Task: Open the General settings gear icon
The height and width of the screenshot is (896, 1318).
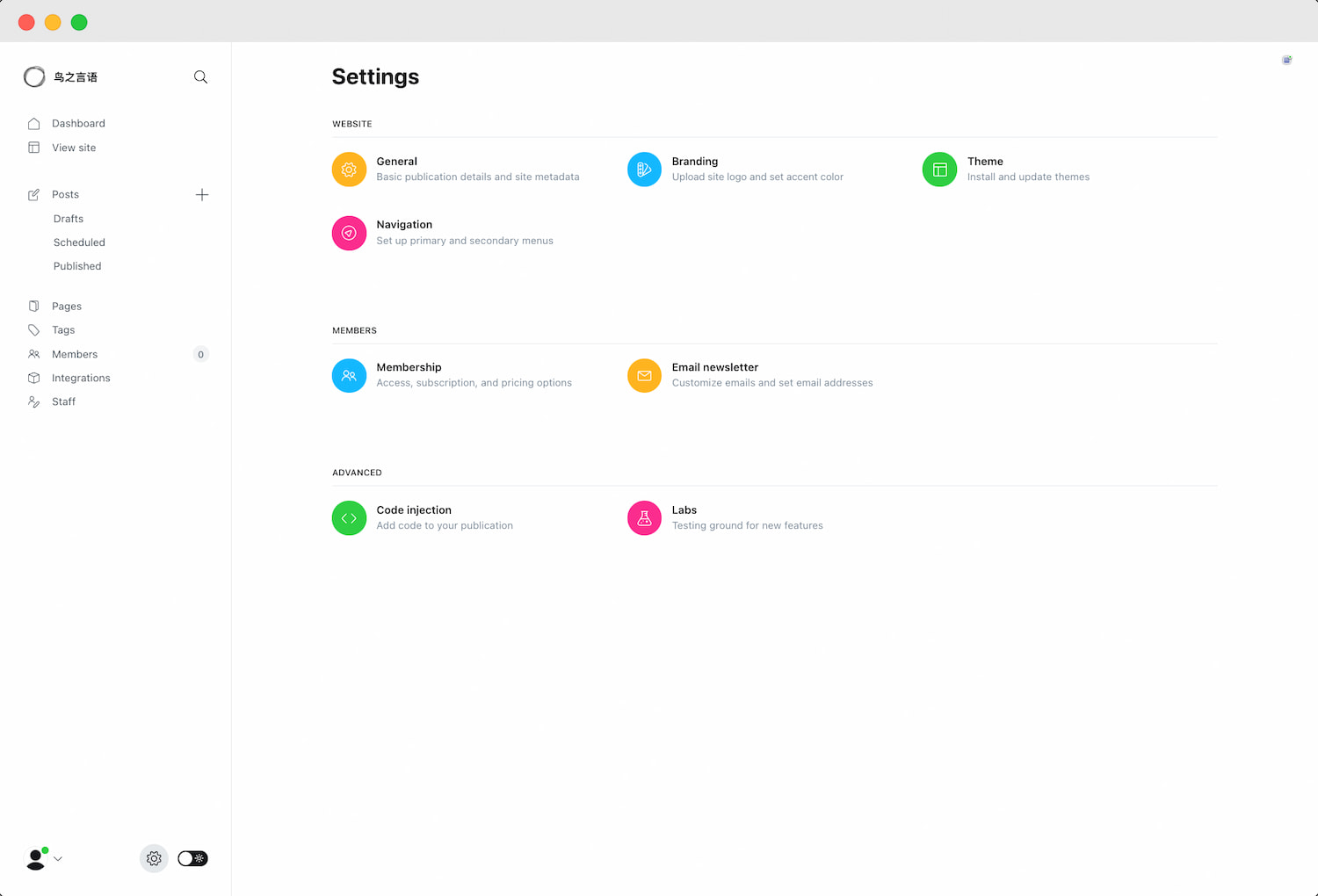Action: click(x=349, y=170)
